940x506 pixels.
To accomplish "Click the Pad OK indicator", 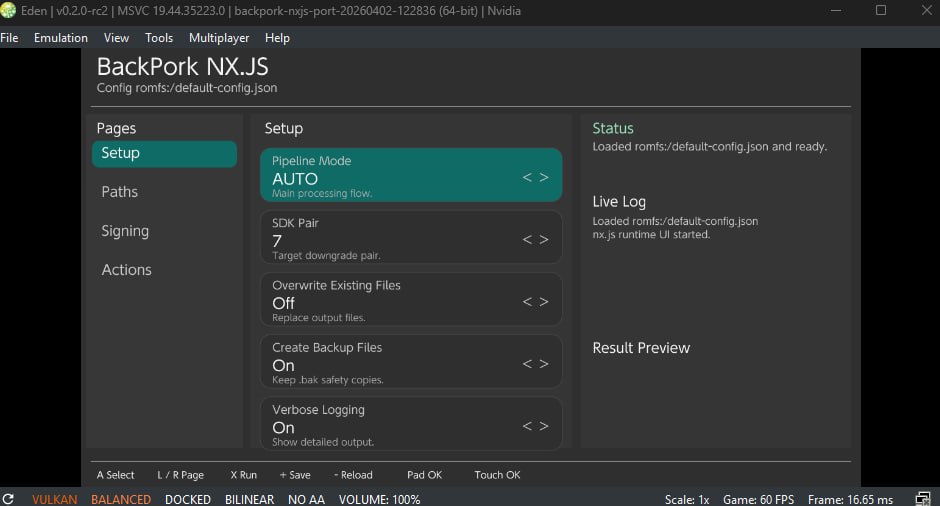I will [x=424, y=475].
